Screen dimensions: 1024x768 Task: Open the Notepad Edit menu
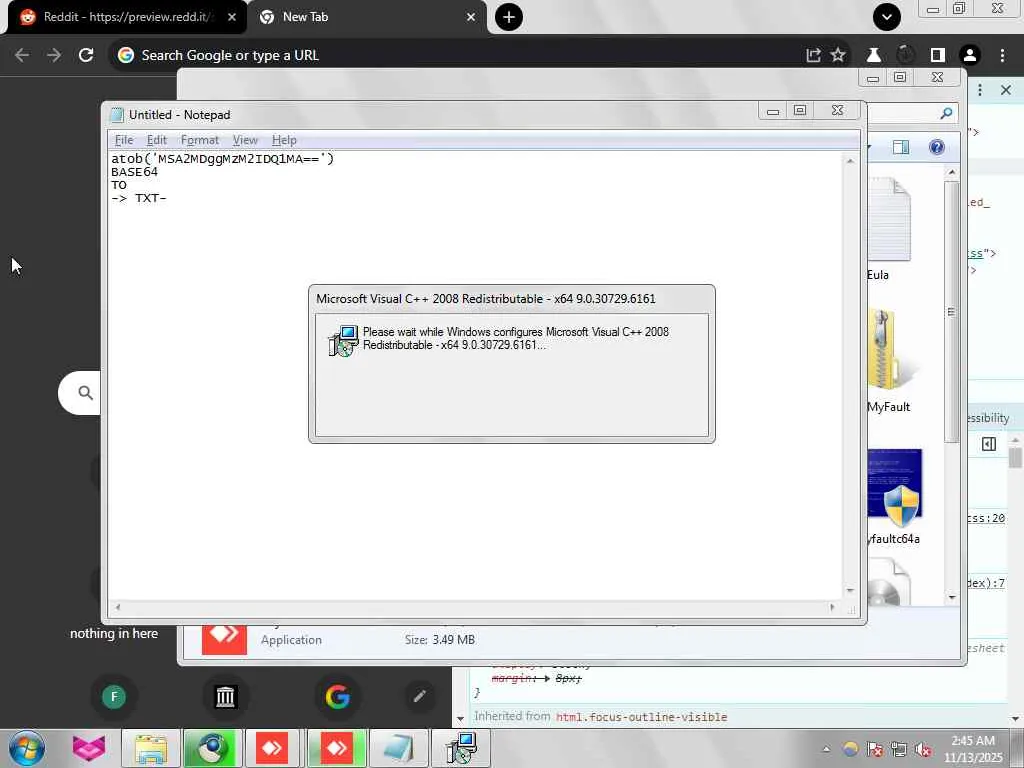[156, 140]
